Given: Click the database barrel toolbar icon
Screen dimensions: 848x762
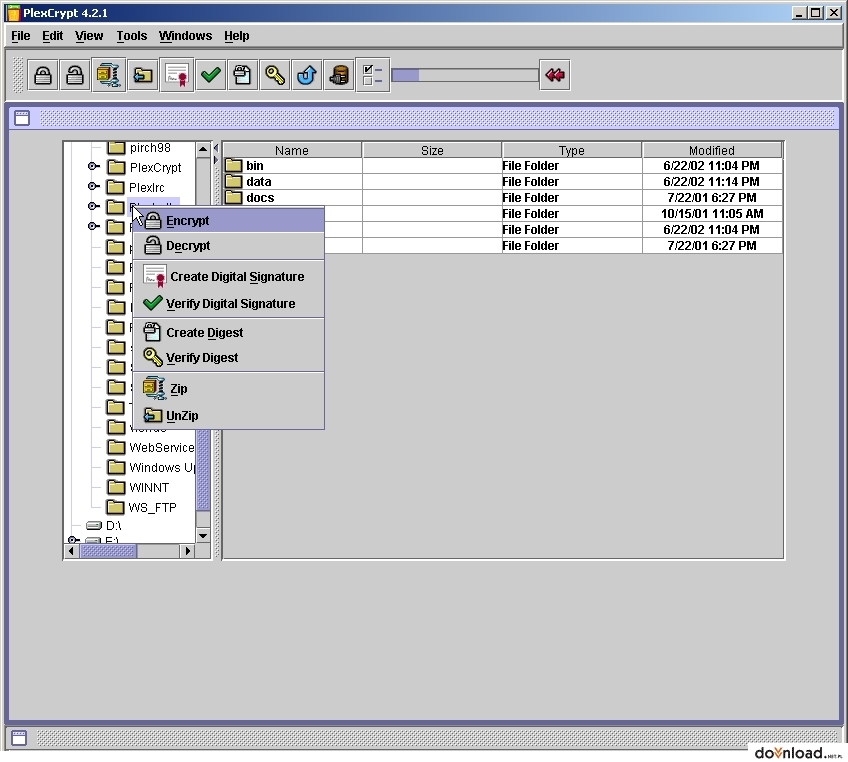Looking at the screenshot, I should point(339,75).
